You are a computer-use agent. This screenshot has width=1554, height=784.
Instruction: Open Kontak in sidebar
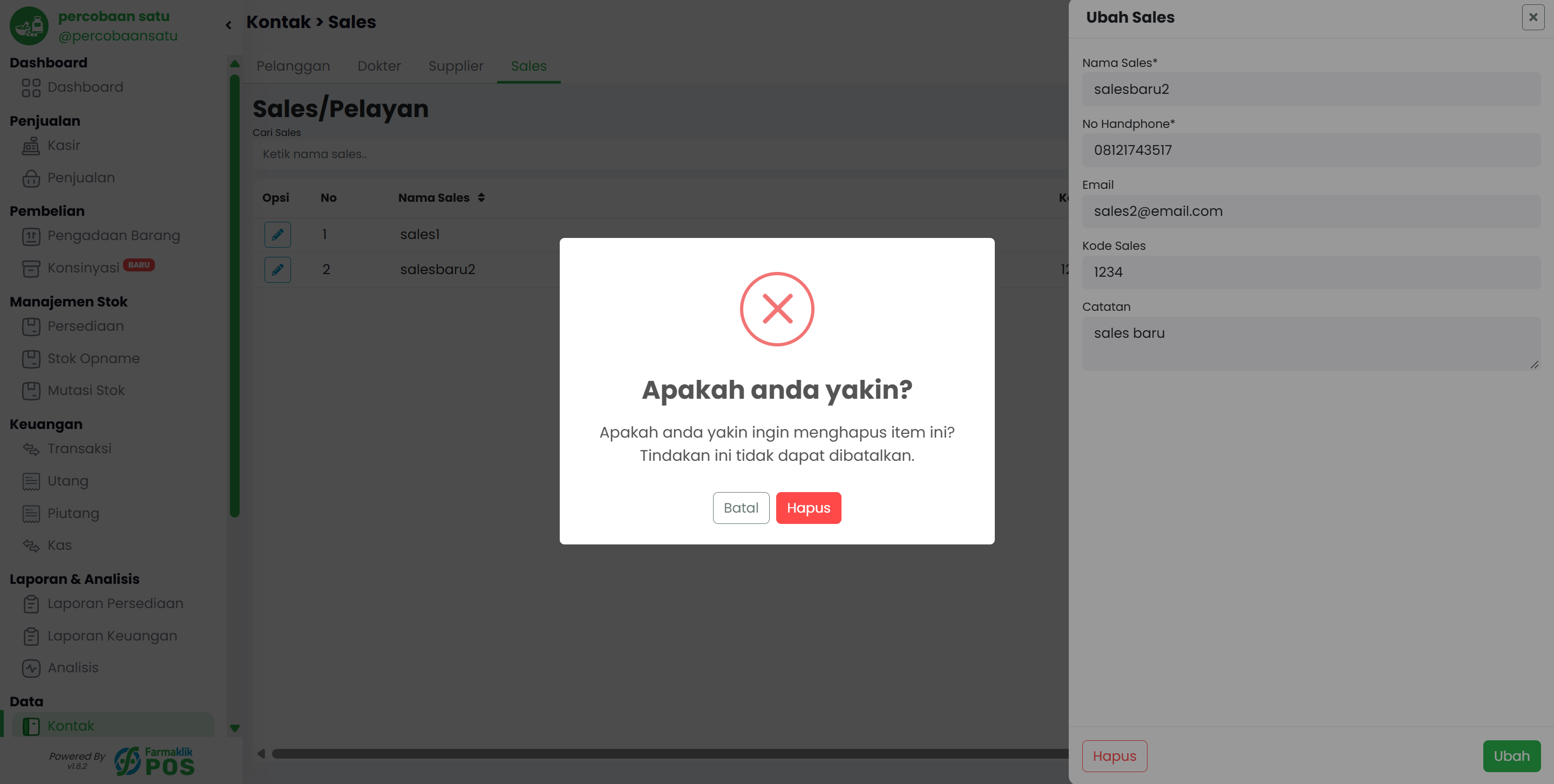pyautogui.click(x=113, y=726)
